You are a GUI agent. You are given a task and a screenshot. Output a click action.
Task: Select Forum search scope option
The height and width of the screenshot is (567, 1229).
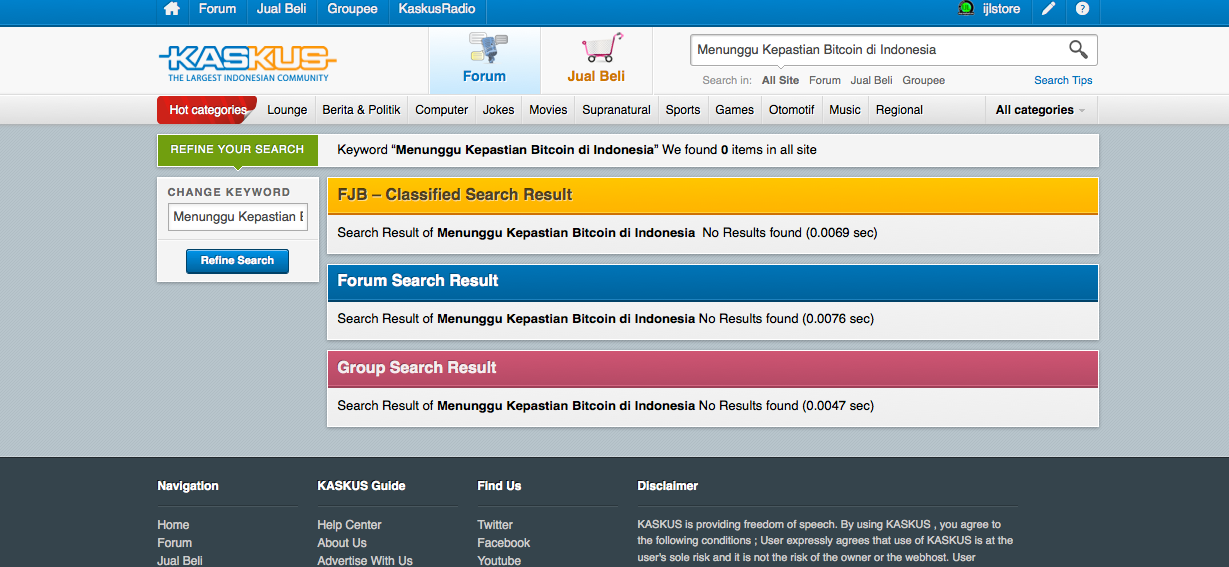coord(825,81)
